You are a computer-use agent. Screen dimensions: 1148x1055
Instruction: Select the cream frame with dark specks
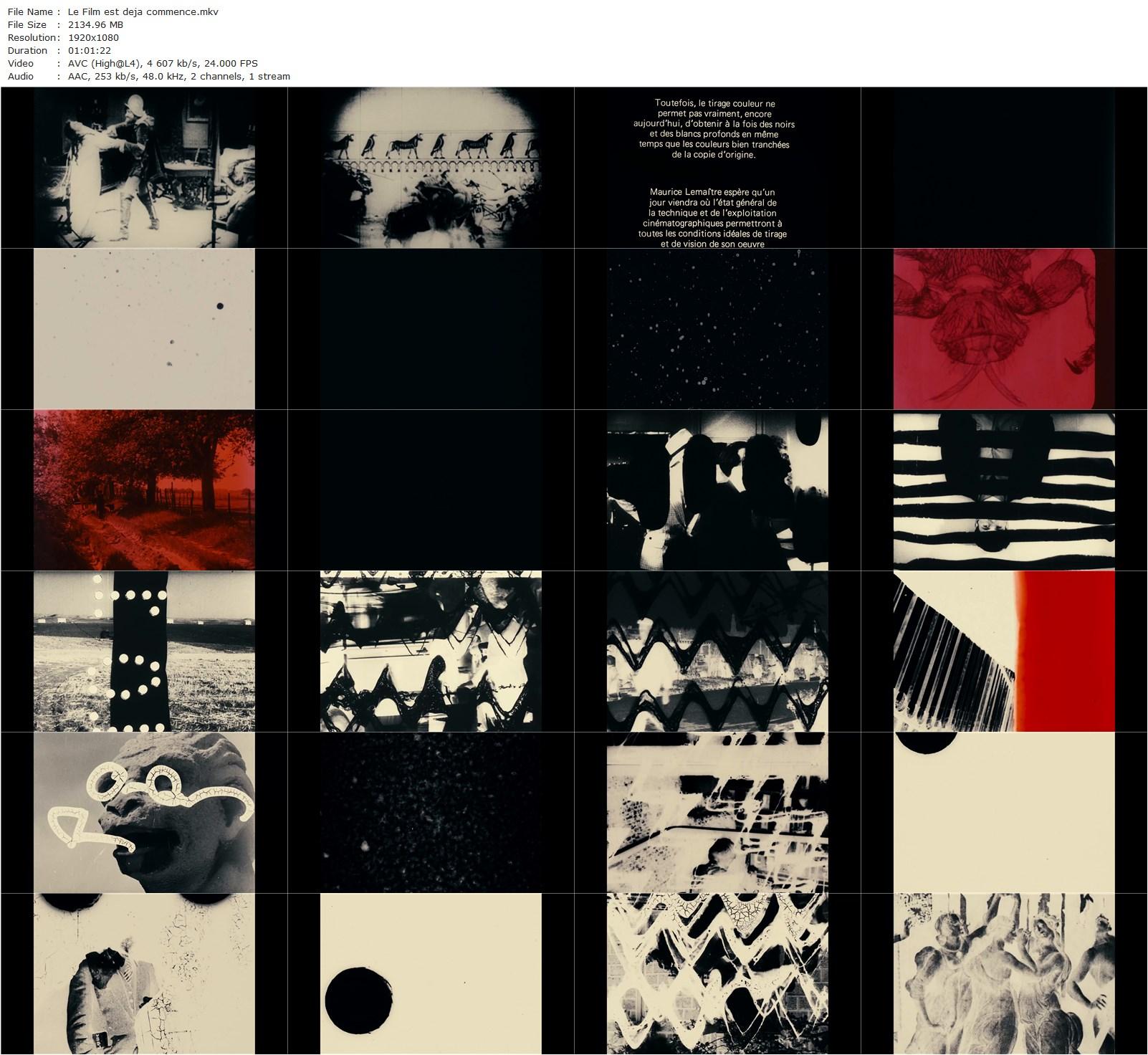click(x=144, y=329)
